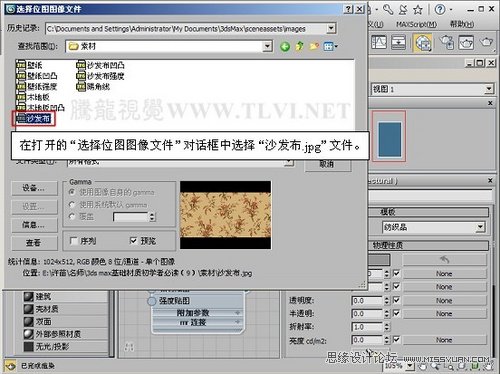Viewport: 500px width, 374px height.
Task: Create a new folder in dialog
Action: (x=314, y=46)
